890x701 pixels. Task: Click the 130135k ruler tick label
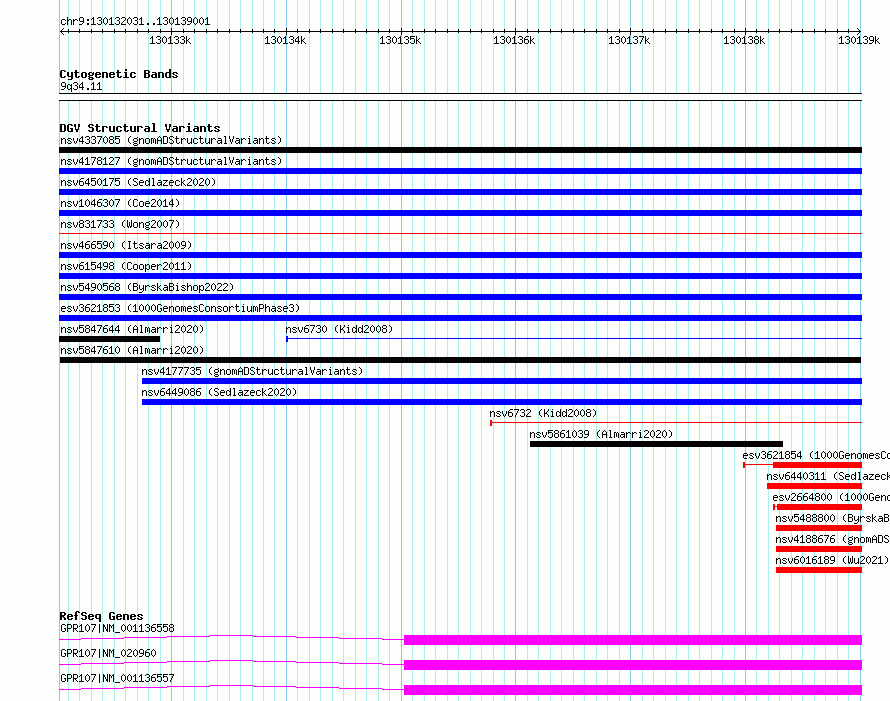400,40
